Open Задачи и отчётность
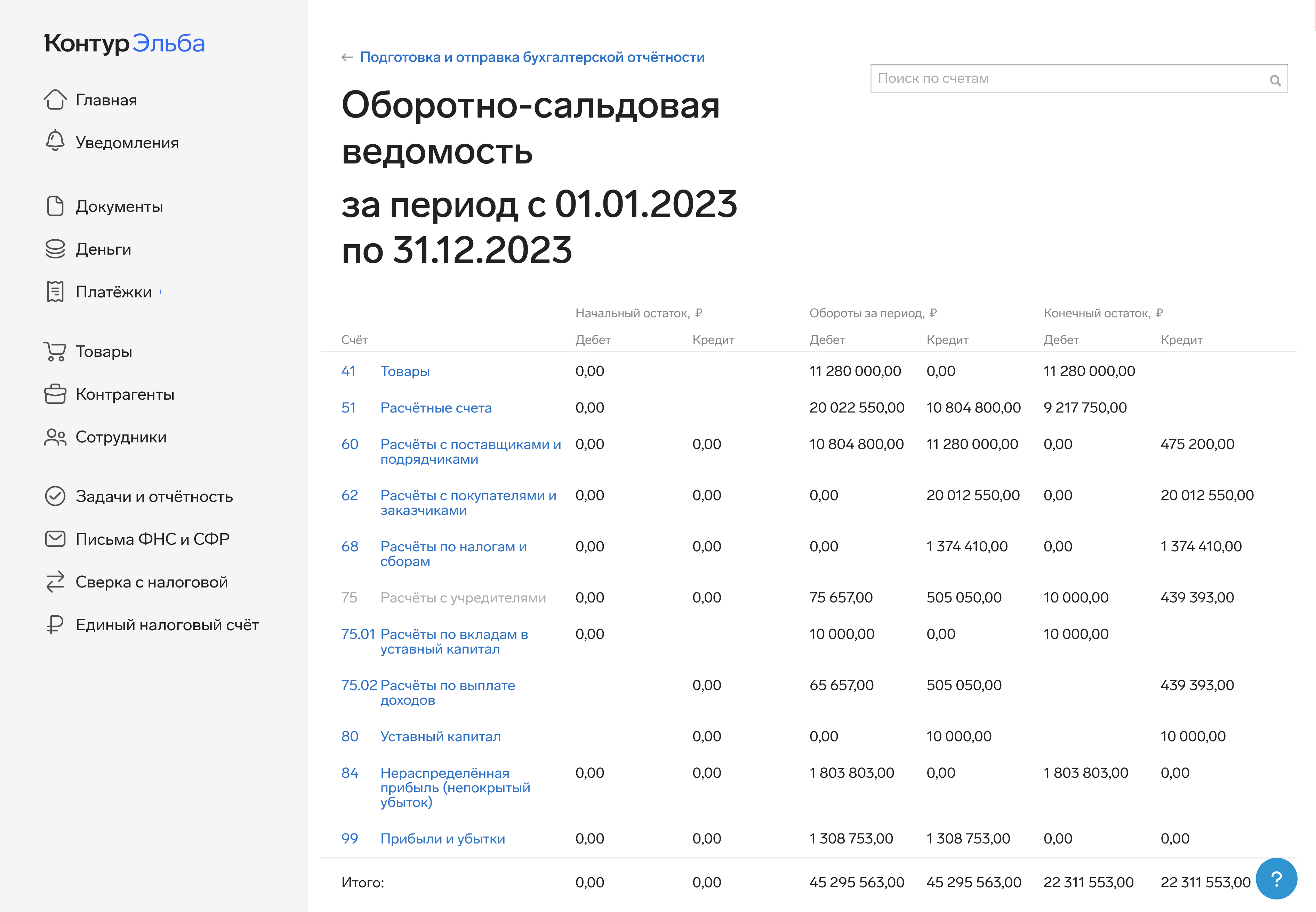Image resolution: width=1316 pixels, height=912 pixels. click(154, 497)
